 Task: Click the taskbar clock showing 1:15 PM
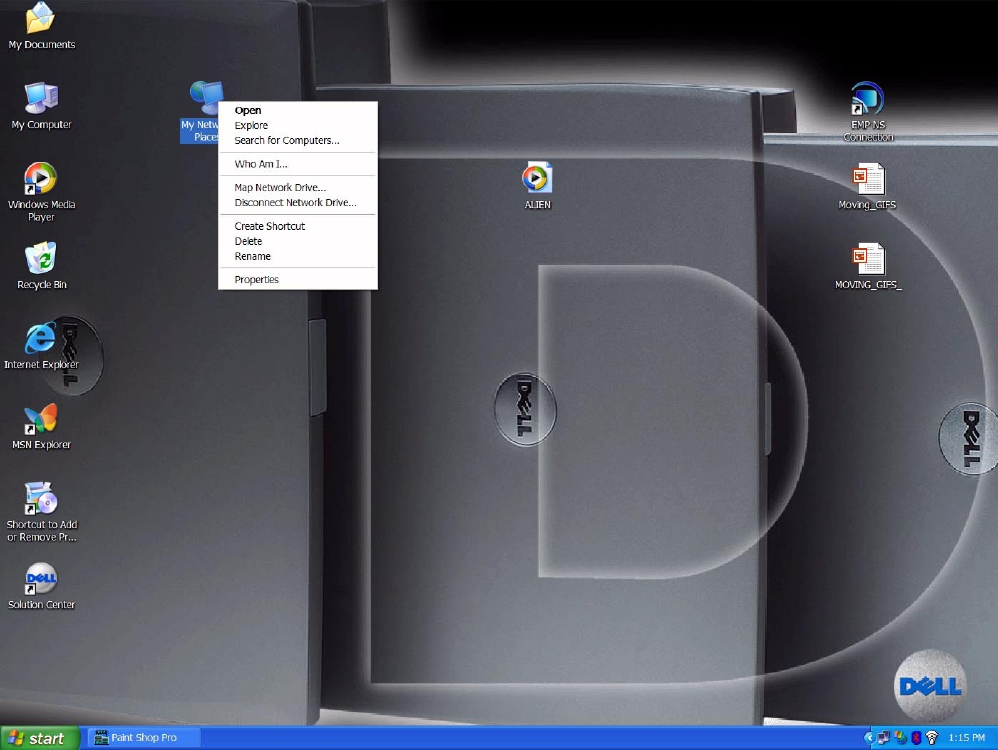[966, 737]
